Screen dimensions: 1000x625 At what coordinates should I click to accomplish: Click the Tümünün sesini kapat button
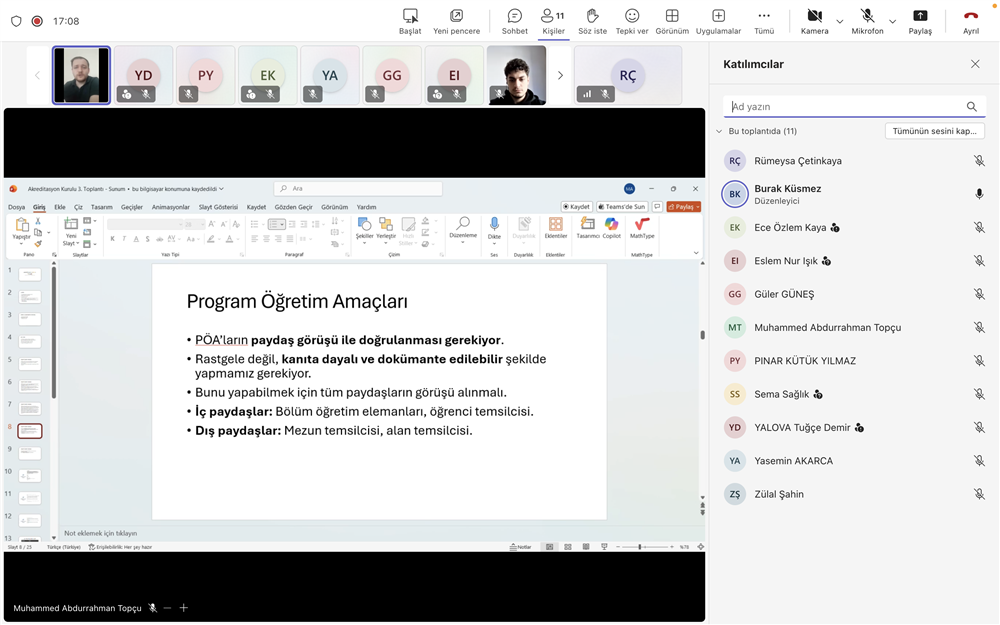tap(934, 131)
